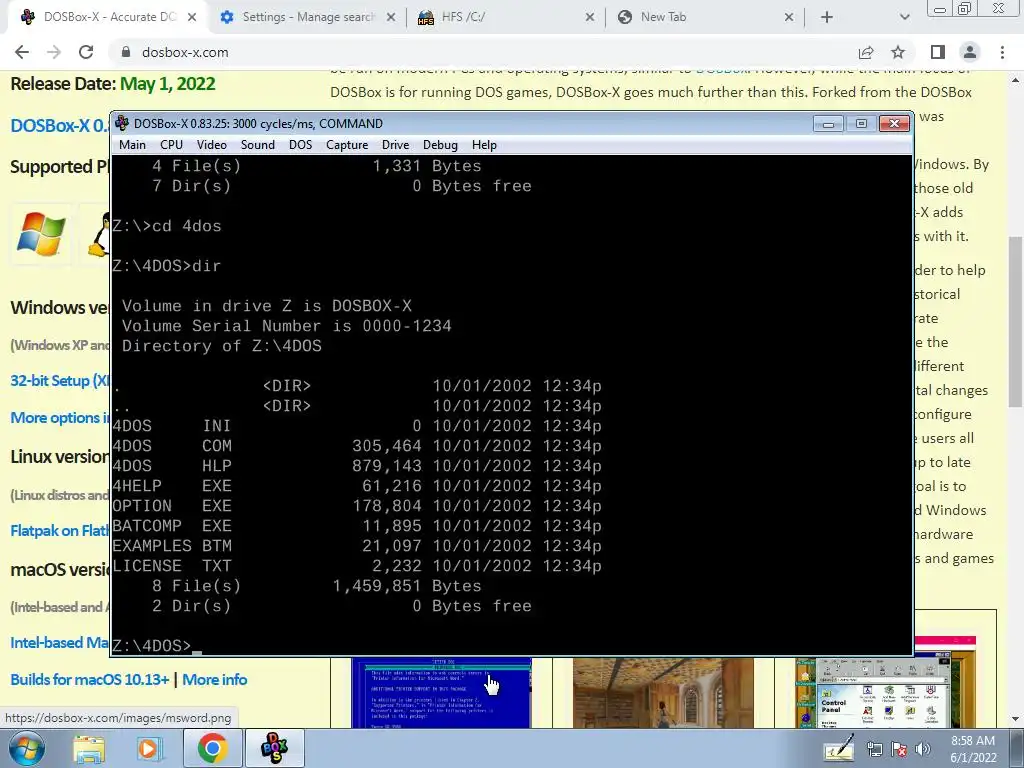The height and width of the screenshot is (768, 1024).
Task: Open the media player taskbar icon
Action: click(x=150, y=748)
